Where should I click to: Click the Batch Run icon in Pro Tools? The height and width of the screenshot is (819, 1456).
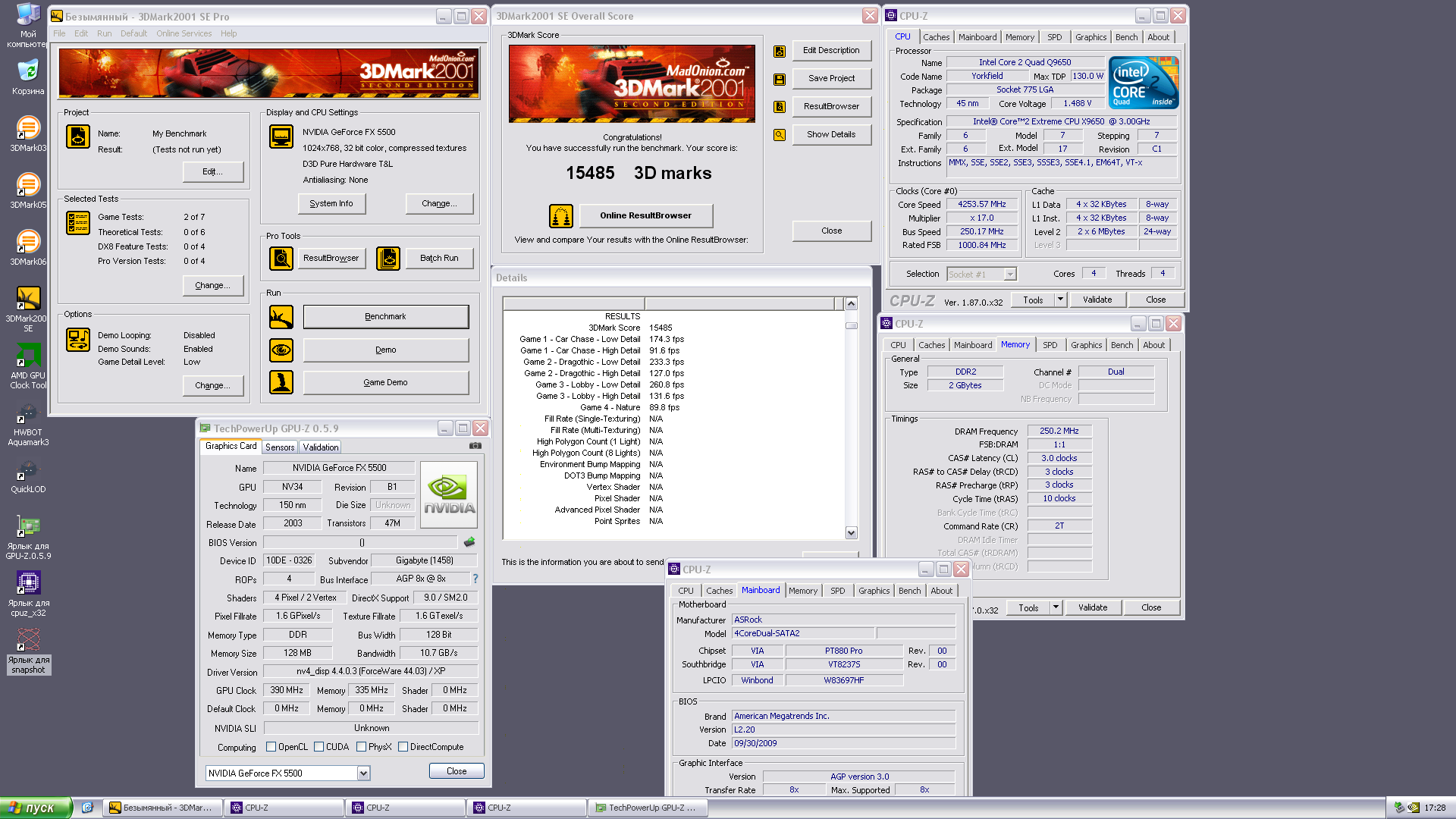[388, 259]
